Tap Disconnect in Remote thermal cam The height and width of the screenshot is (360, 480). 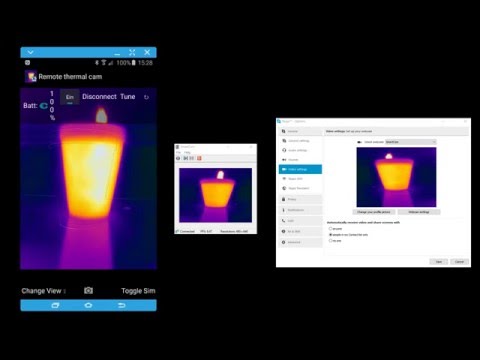[x=99, y=97]
